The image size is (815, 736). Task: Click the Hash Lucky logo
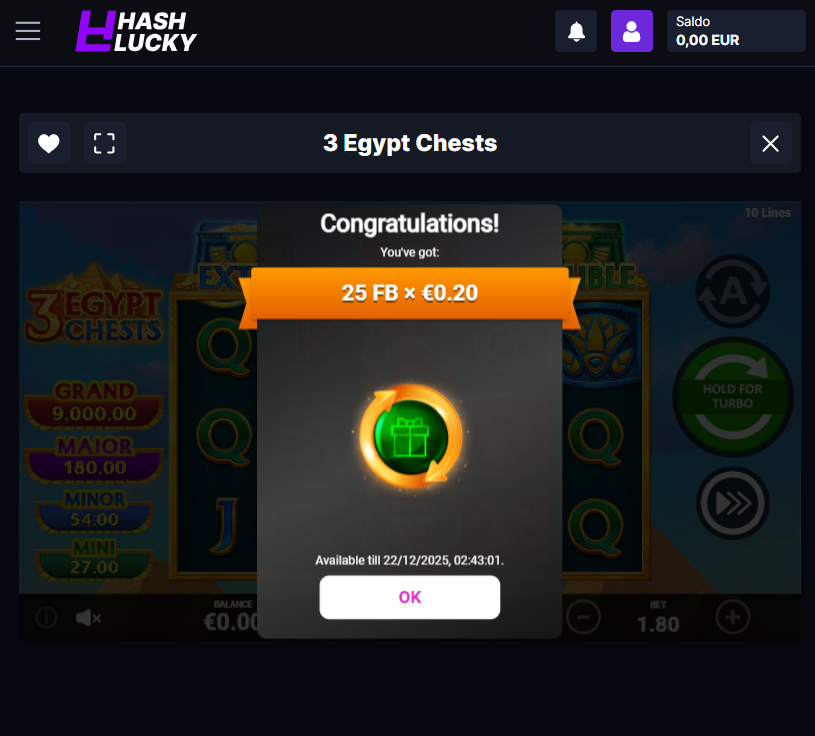[x=136, y=32]
